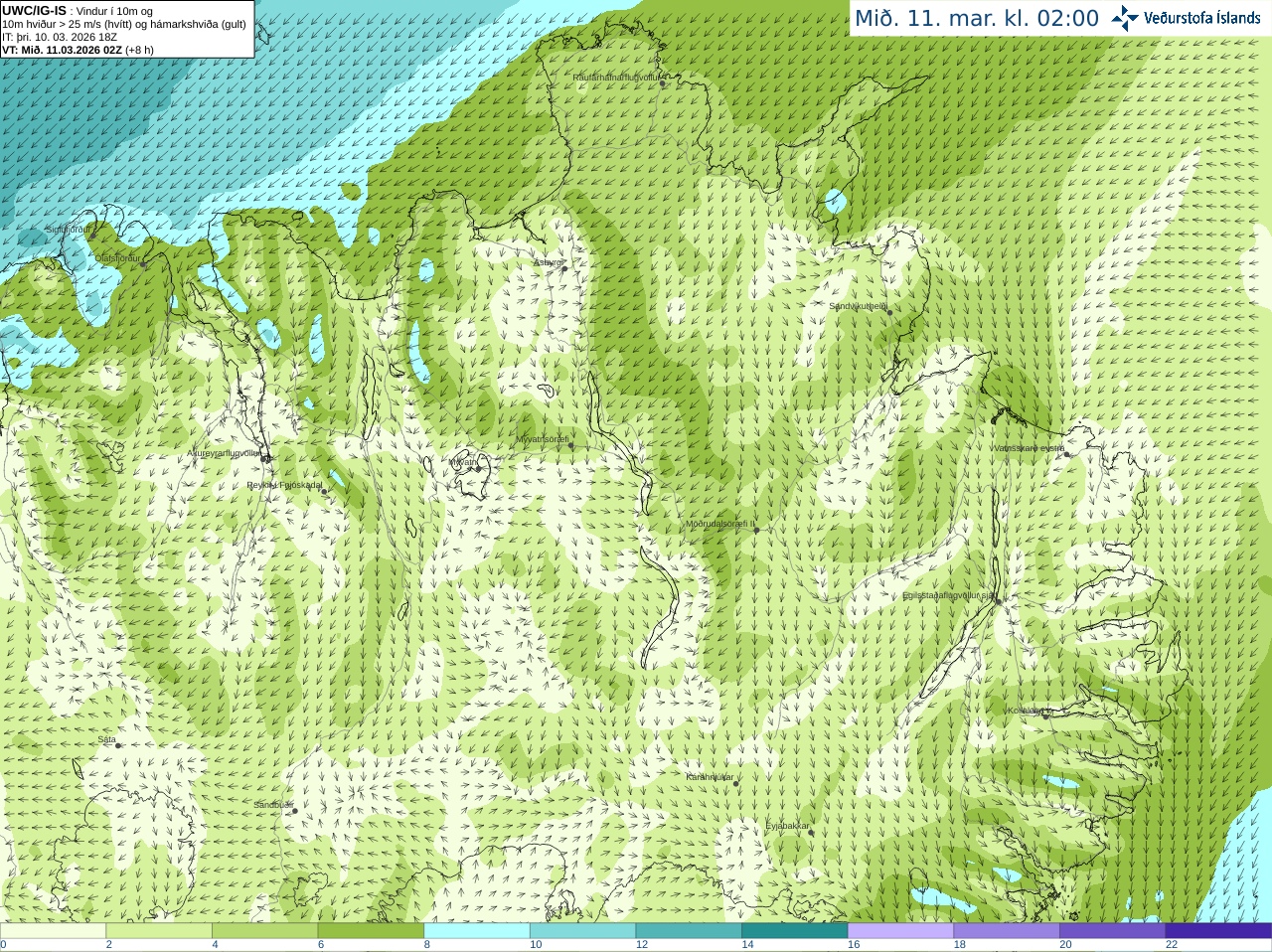The width and height of the screenshot is (1272, 952).
Task: Click the Ásbyrgi station marker
Action: (x=564, y=268)
